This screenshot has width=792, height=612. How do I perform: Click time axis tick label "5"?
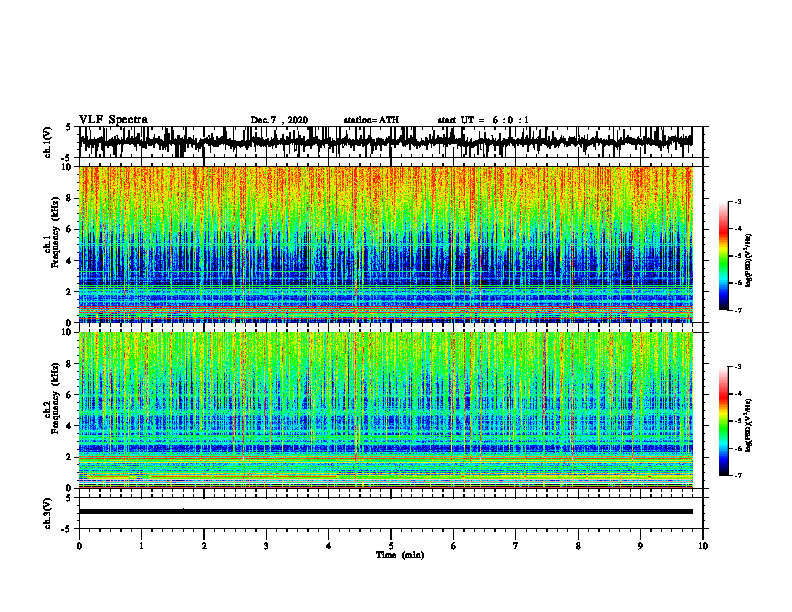click(391, 546)
